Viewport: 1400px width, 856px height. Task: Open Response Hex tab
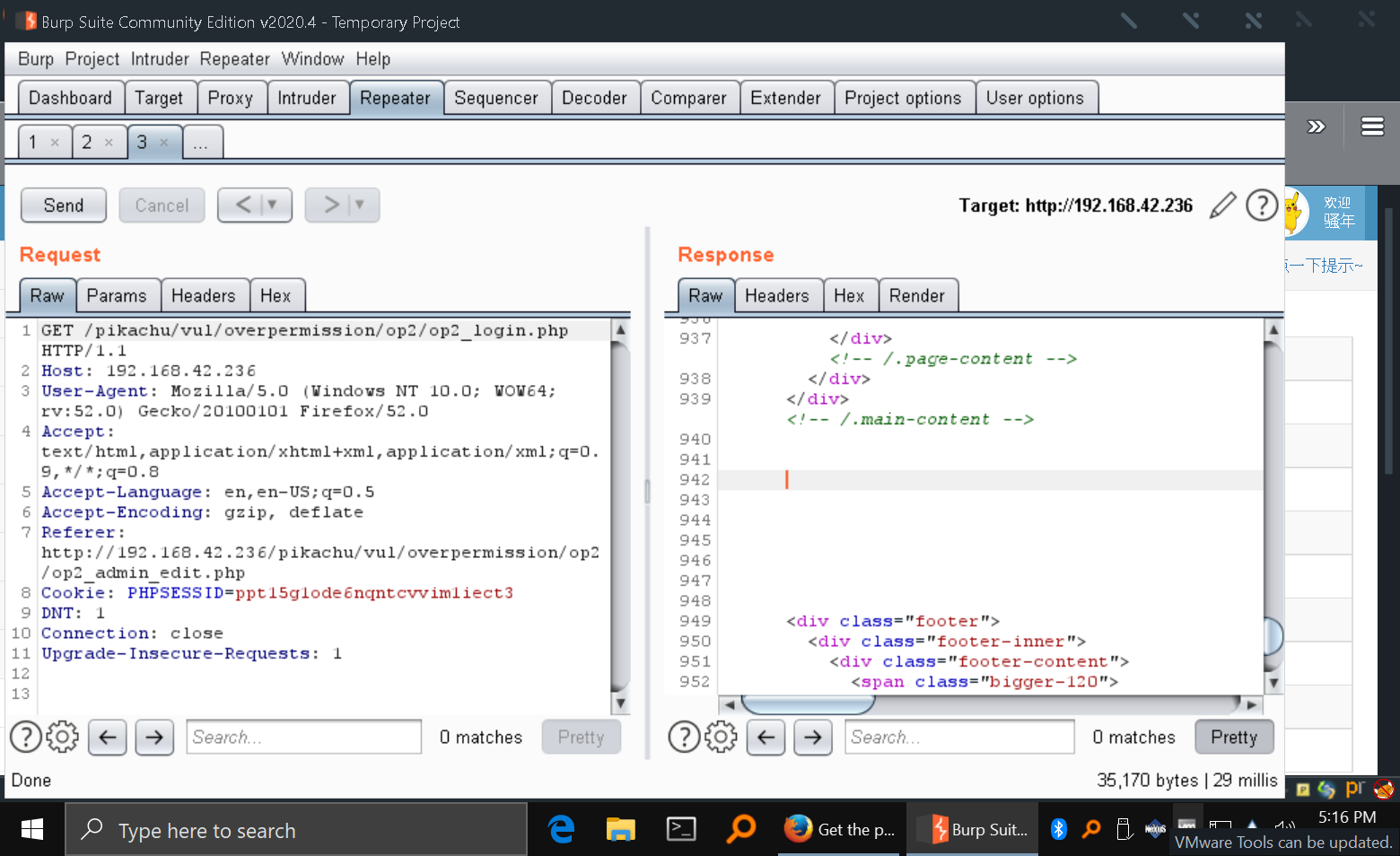click(849, 295)
